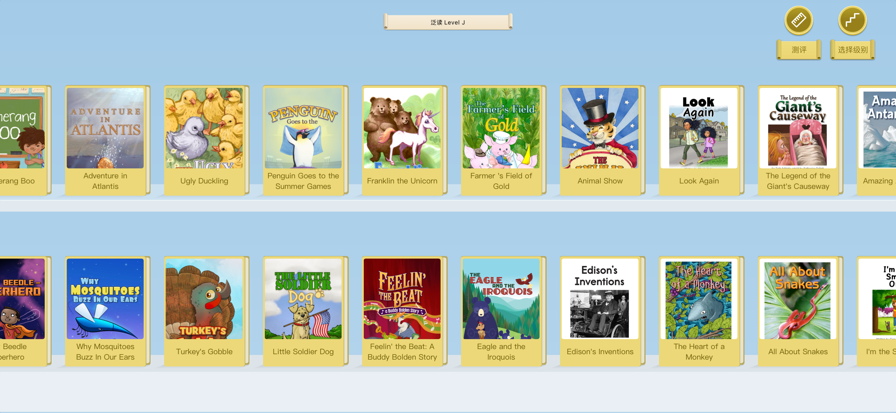This screenshot has height=413, width=896.
Task: Open the Franklin the Unicorn book cover
Action: pyautogui.click(x=402, y=128)
